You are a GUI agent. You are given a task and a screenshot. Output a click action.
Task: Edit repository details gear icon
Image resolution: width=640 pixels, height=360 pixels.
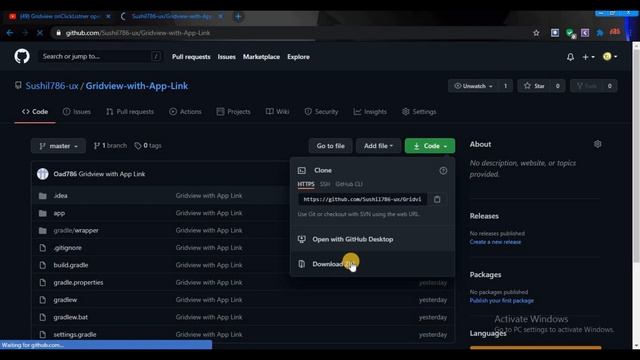pos(598,144)
